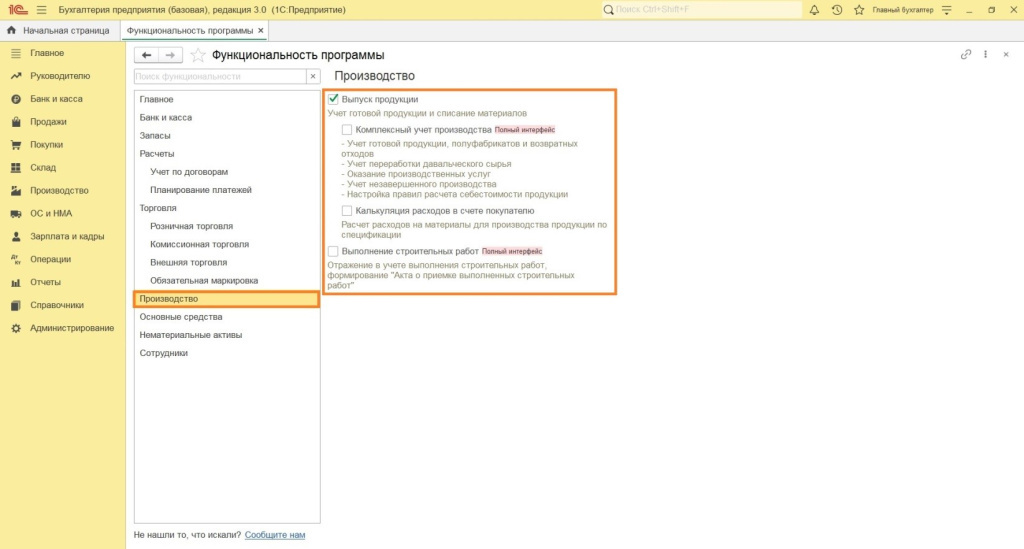
Task: Open history clock icon
Action: point(837,10)
